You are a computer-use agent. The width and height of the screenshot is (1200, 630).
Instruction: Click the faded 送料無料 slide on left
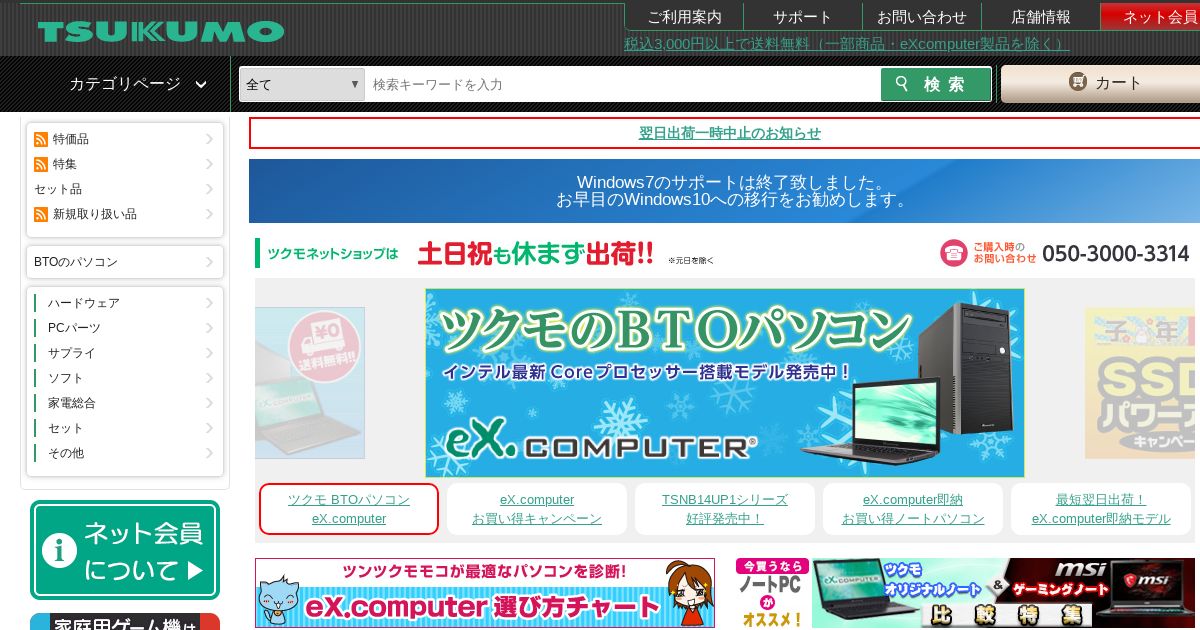click(x=310, y=383)
